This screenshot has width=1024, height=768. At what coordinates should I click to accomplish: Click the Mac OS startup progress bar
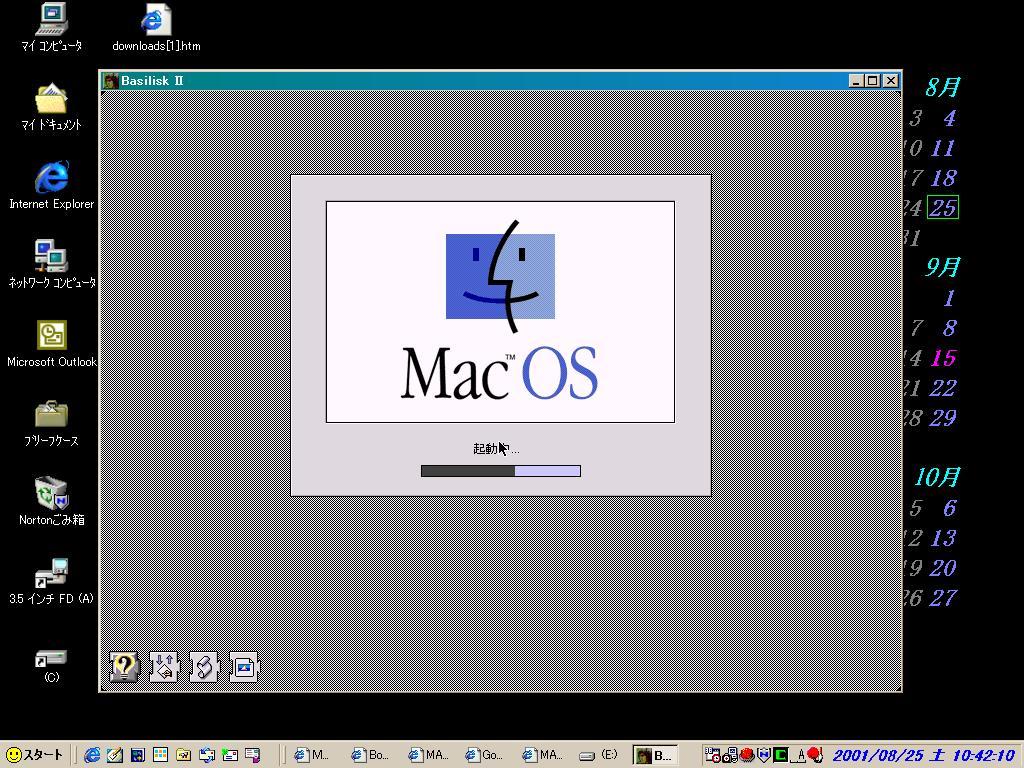501,471
